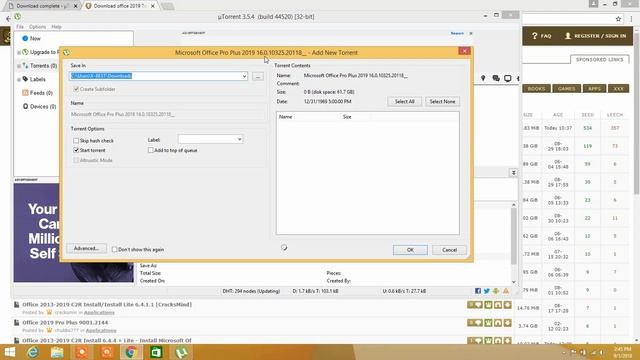This screenshot has width=640, height=360.
Task: Toggle the Create Subfolder checkbox
Action: (76, 89)
